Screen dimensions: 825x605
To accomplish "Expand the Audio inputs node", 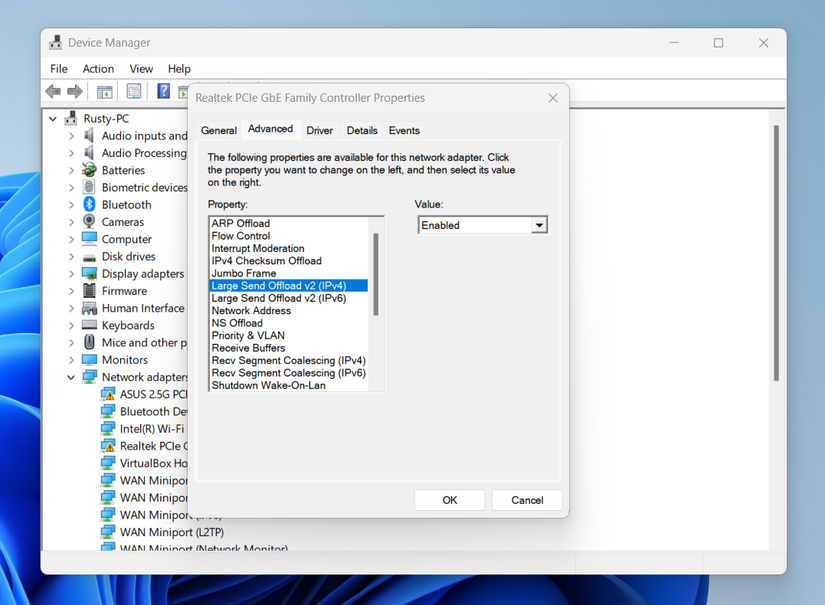I will tap(71, 136).
